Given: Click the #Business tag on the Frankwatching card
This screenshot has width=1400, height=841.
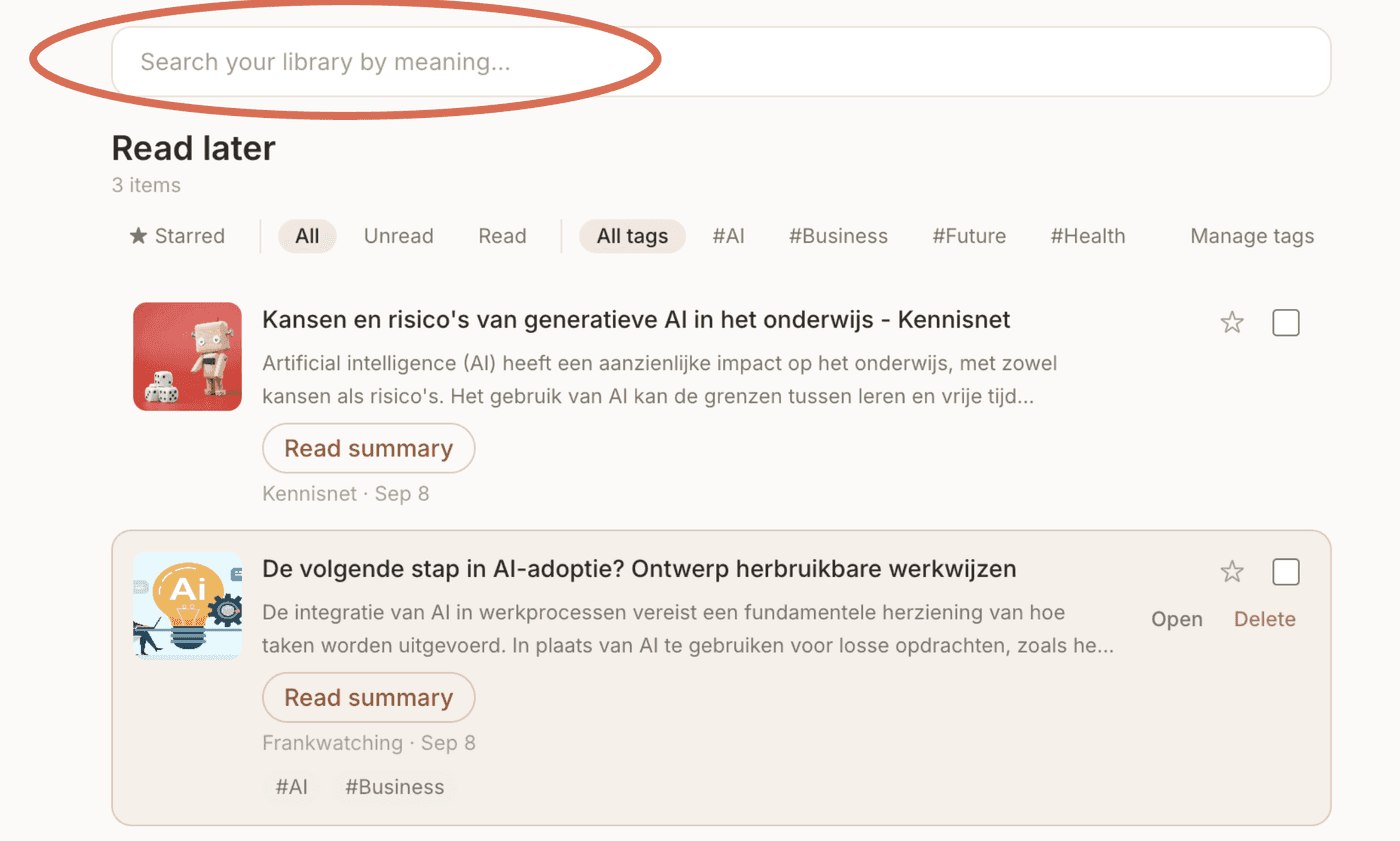Looking at the screenshot, I should pos(394,787).
